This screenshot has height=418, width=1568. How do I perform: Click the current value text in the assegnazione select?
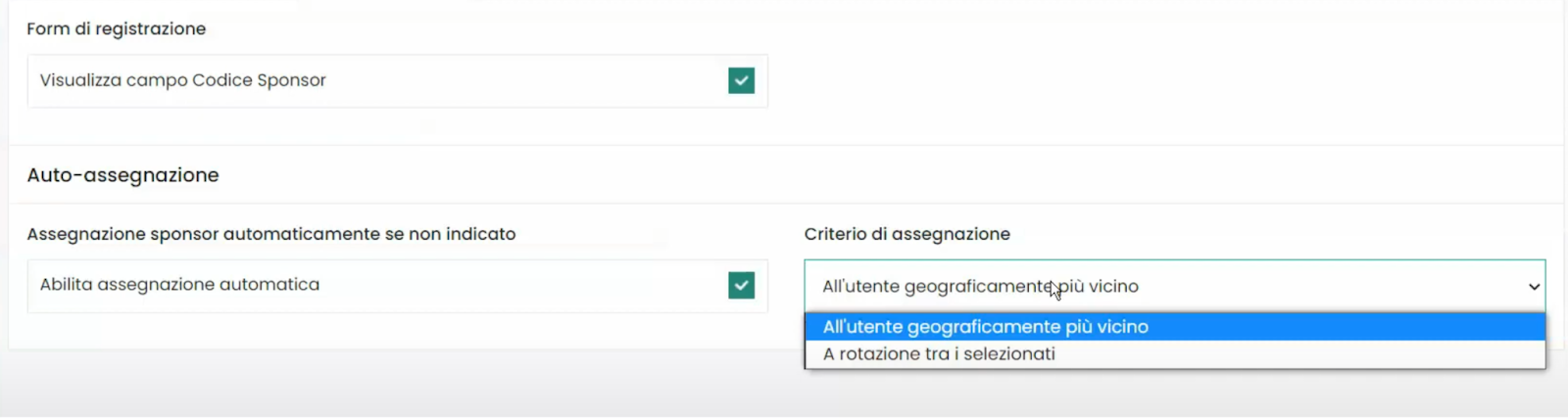(x=980, y=287)
